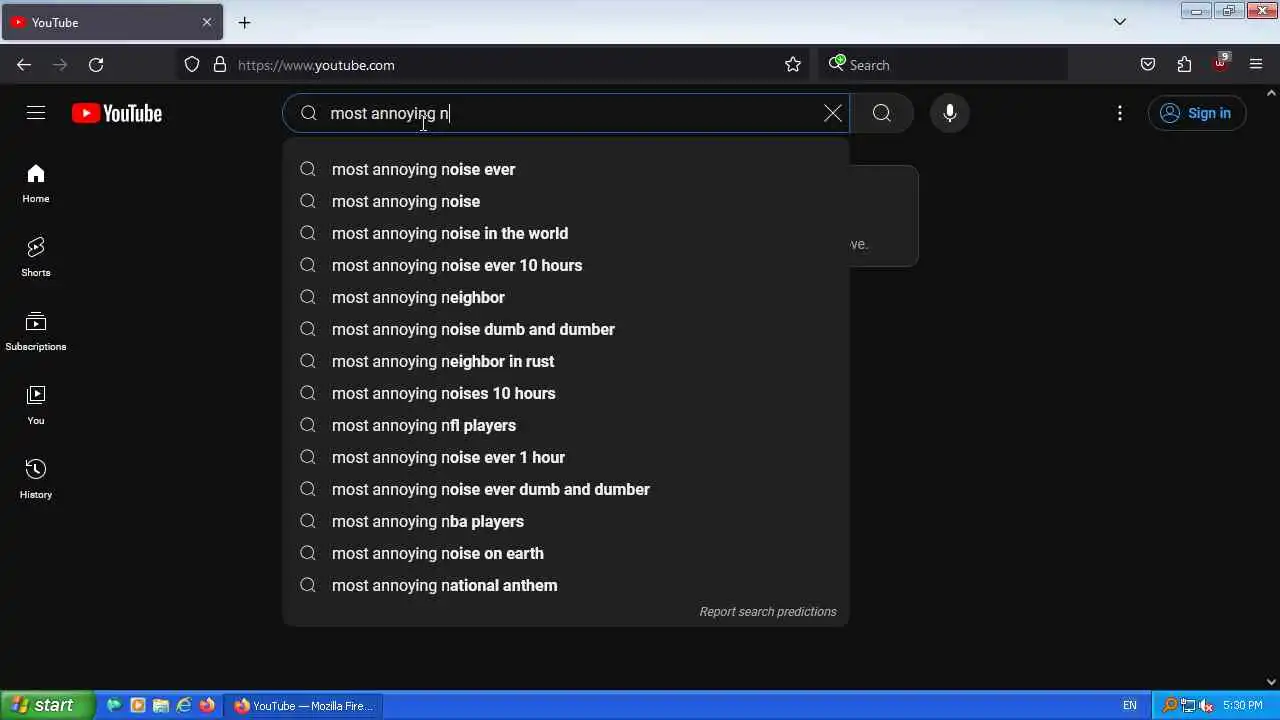Viewport: 1280px width, 720px height.
Task: Select most annoying noise ever dumb and dumber
Action: point(566,489)
